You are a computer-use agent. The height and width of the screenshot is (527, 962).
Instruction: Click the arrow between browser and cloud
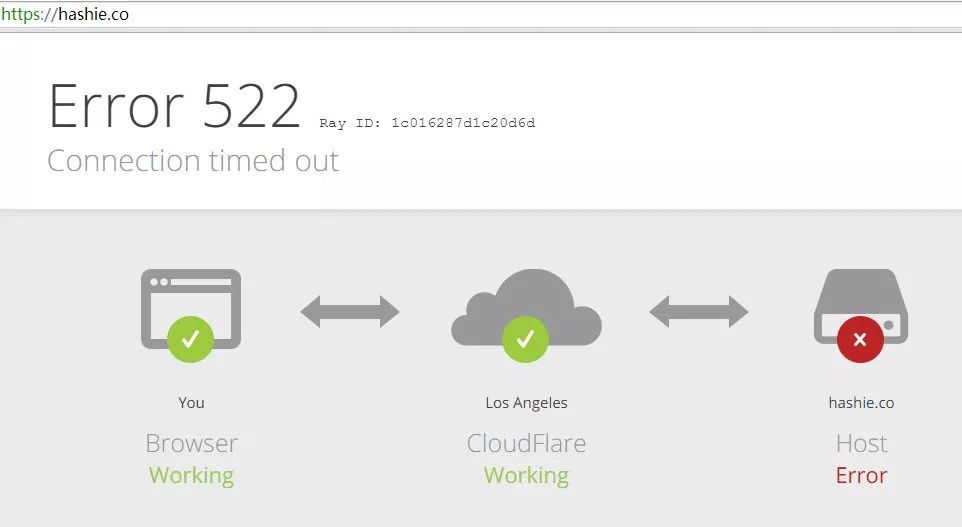point(350,312)
